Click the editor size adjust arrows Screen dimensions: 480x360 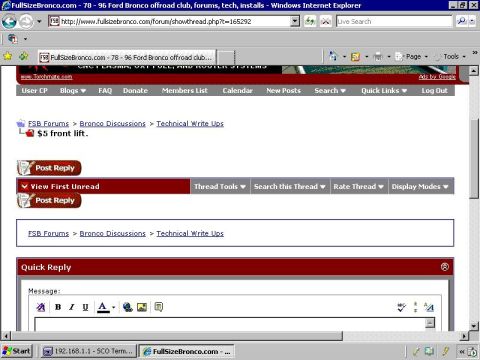(415, 307)
